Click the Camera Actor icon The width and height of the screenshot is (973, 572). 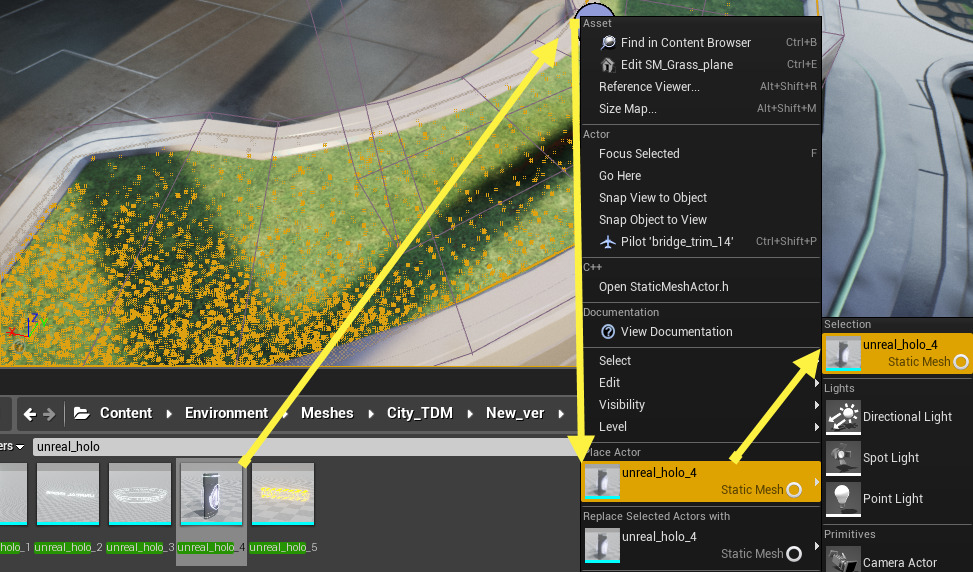[843, 560]
